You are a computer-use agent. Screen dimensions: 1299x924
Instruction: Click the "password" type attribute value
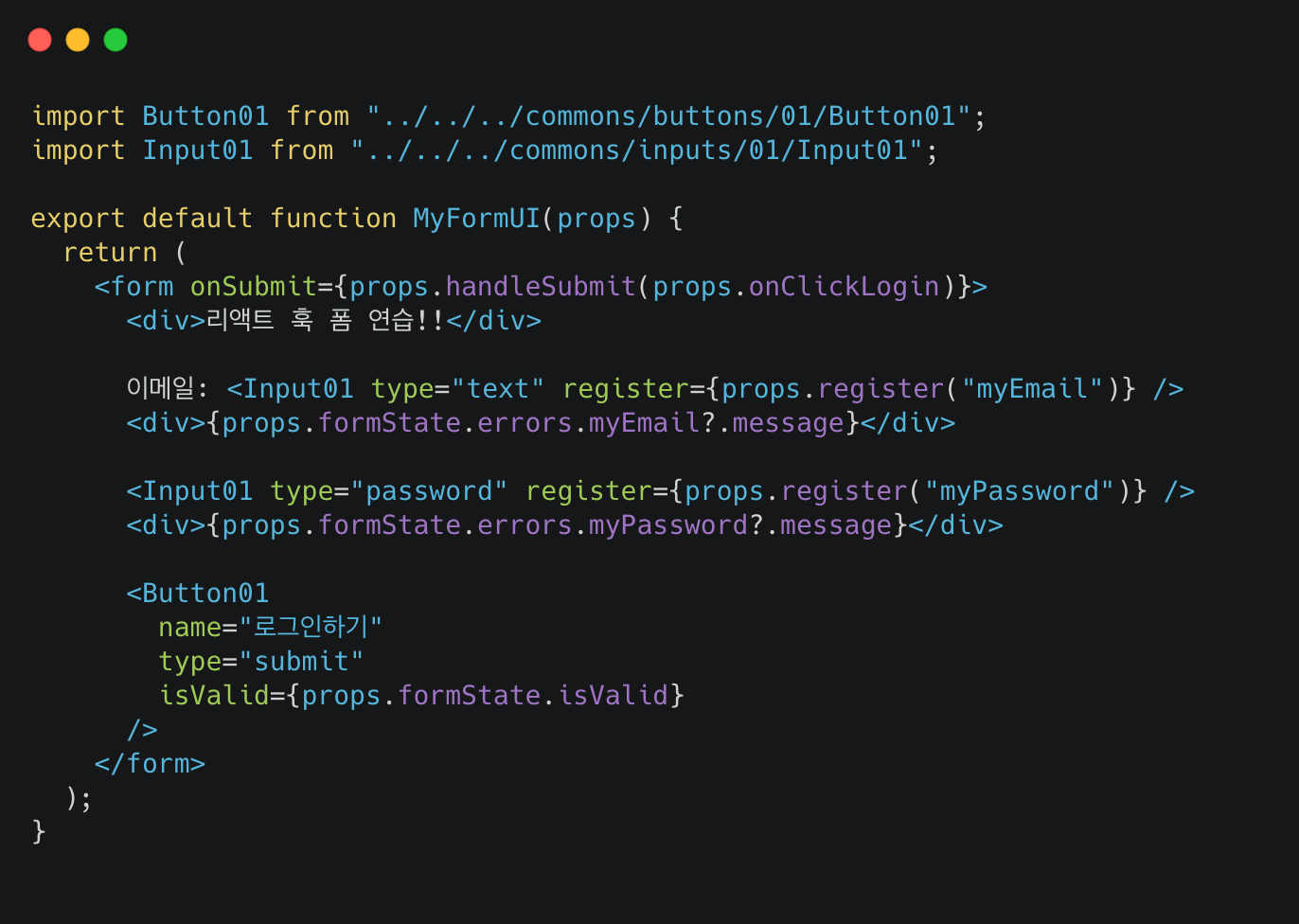428,491
